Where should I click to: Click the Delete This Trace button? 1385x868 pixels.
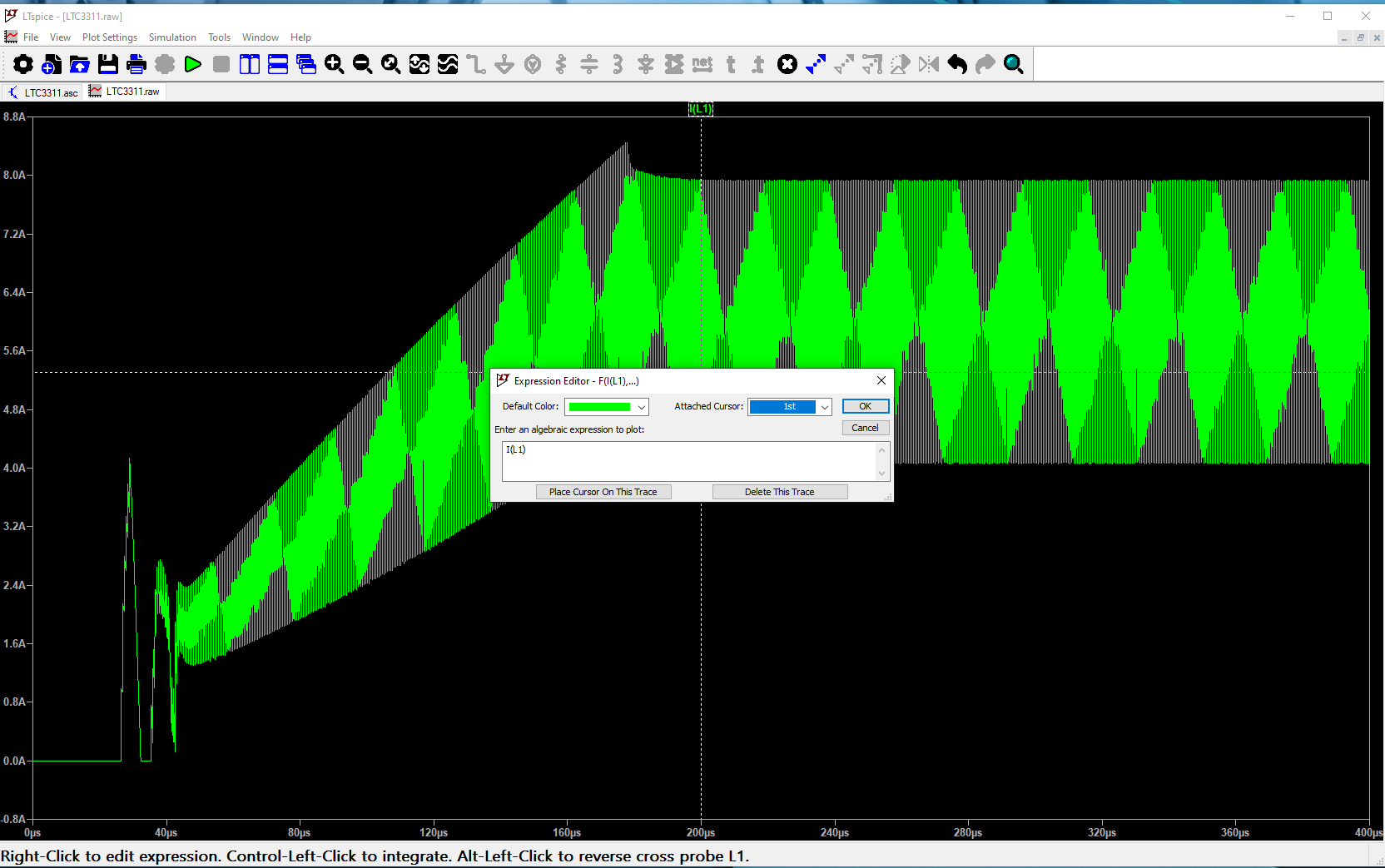[779, 492]
